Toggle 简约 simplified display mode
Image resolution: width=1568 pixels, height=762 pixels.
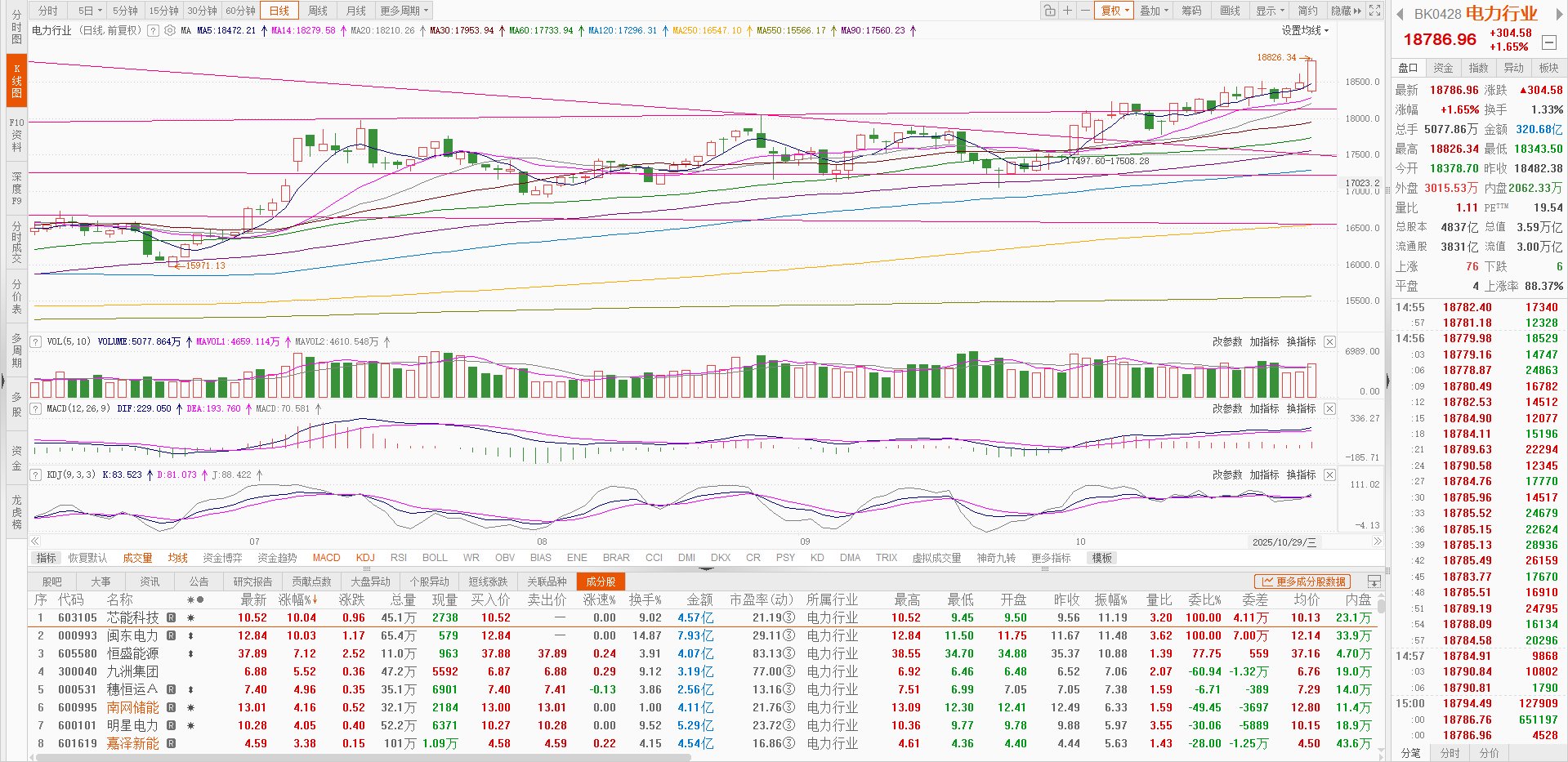coord(1306,10)
